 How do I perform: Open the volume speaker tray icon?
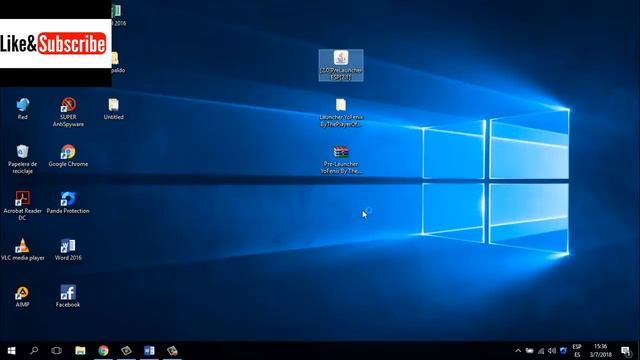(x=552, y=351)
